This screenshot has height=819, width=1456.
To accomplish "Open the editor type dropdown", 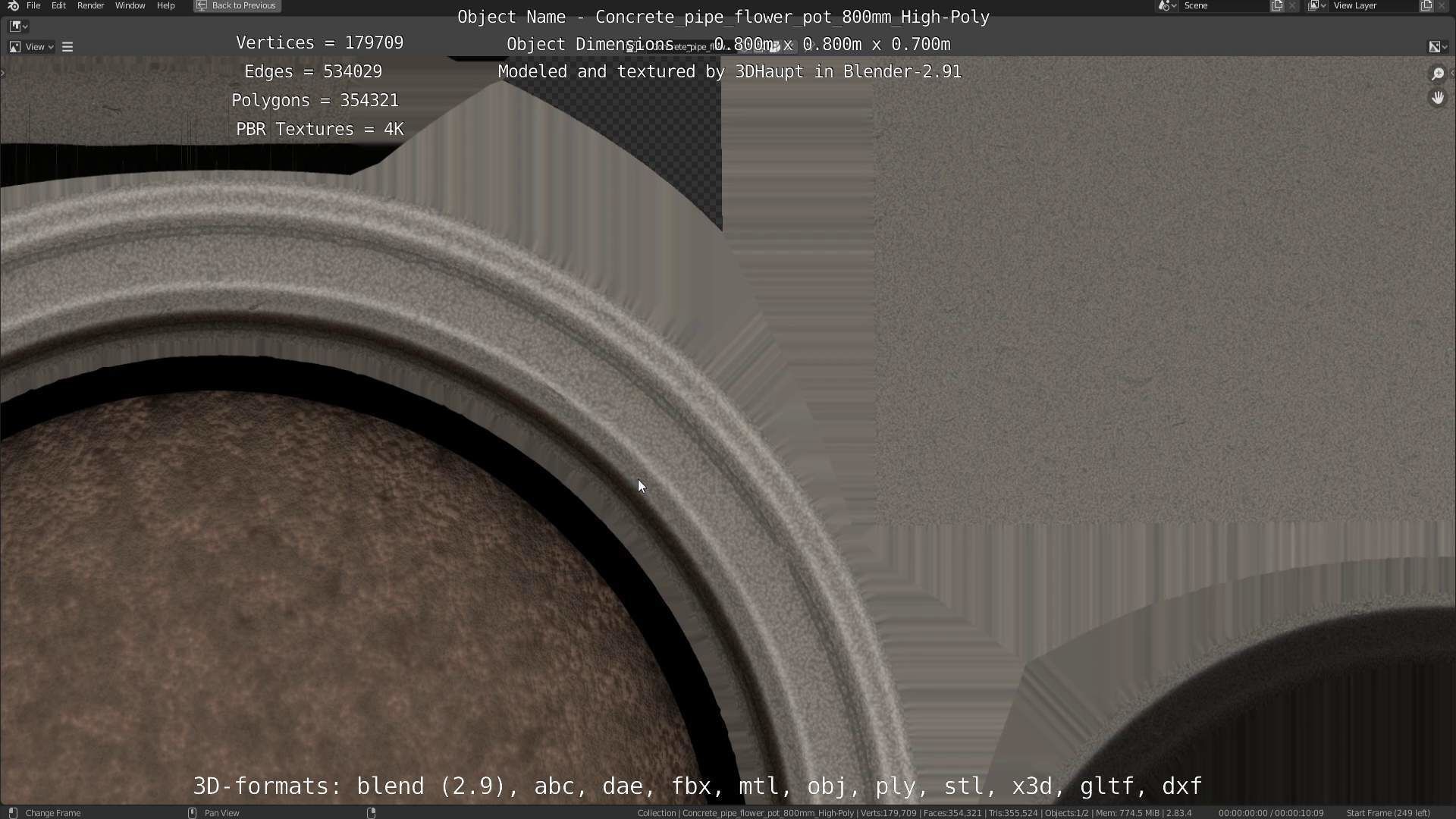I will pyautogui.click(x=19, y=27).
